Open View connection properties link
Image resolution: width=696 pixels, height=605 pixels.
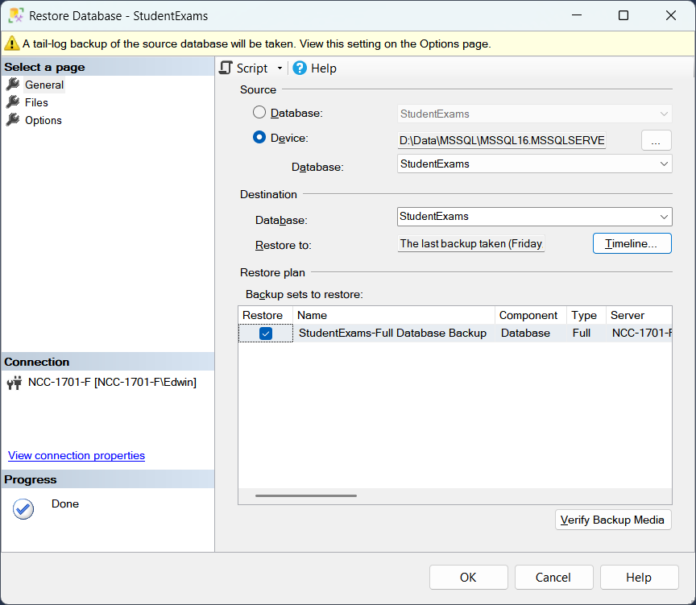pyautogui.click(x=76, y=455)
